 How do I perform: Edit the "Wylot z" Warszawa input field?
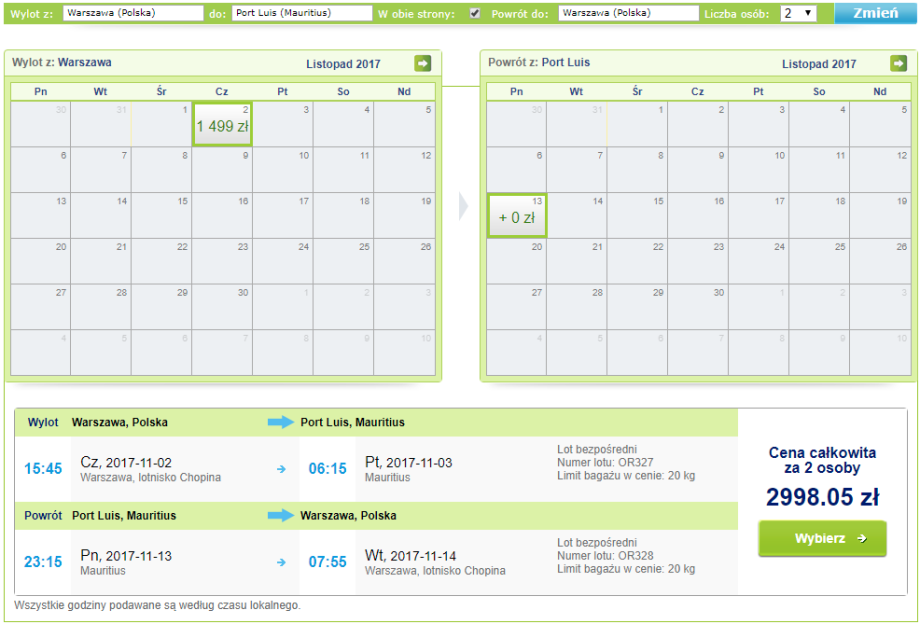(x=132, y=14)
